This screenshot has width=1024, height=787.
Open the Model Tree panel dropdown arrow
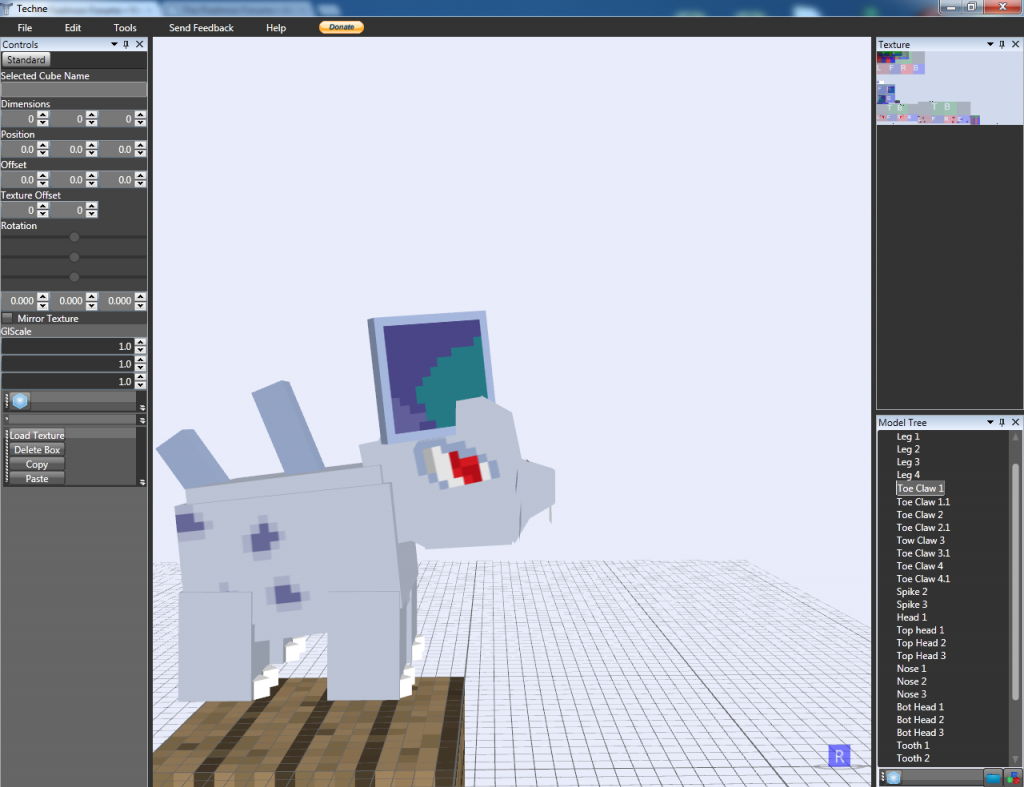tap(990, 423)
